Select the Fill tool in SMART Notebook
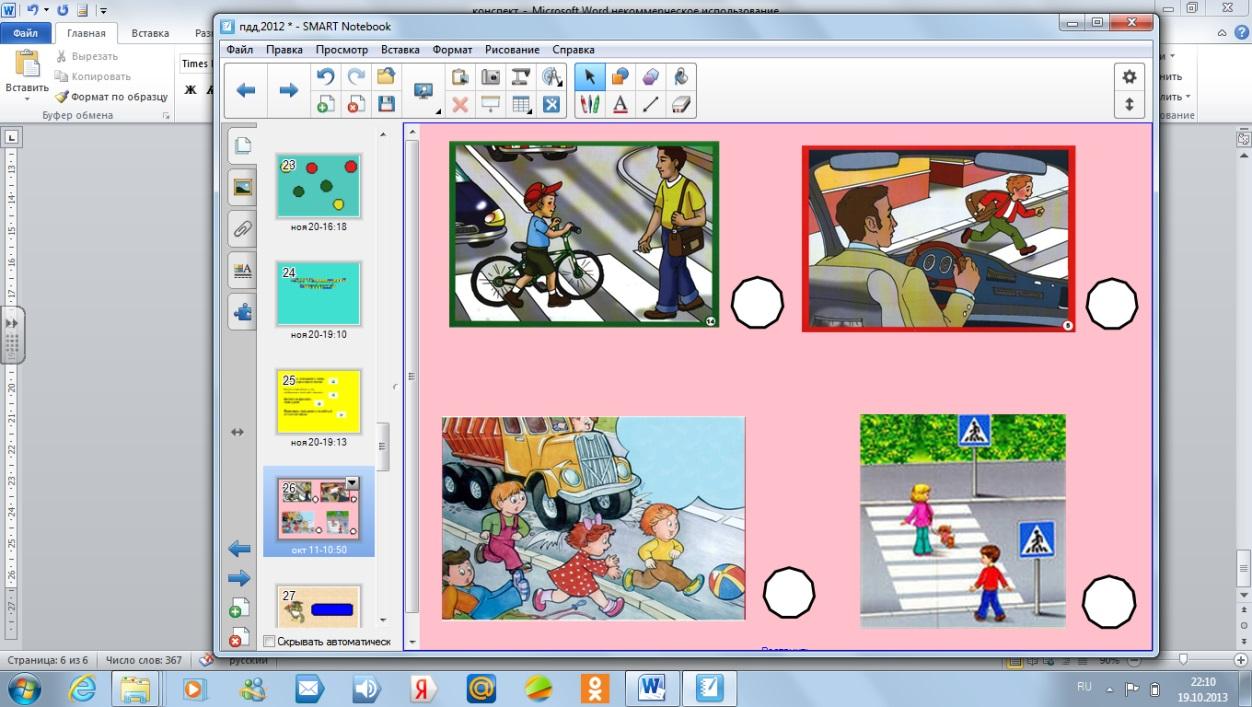 (681, 77)
